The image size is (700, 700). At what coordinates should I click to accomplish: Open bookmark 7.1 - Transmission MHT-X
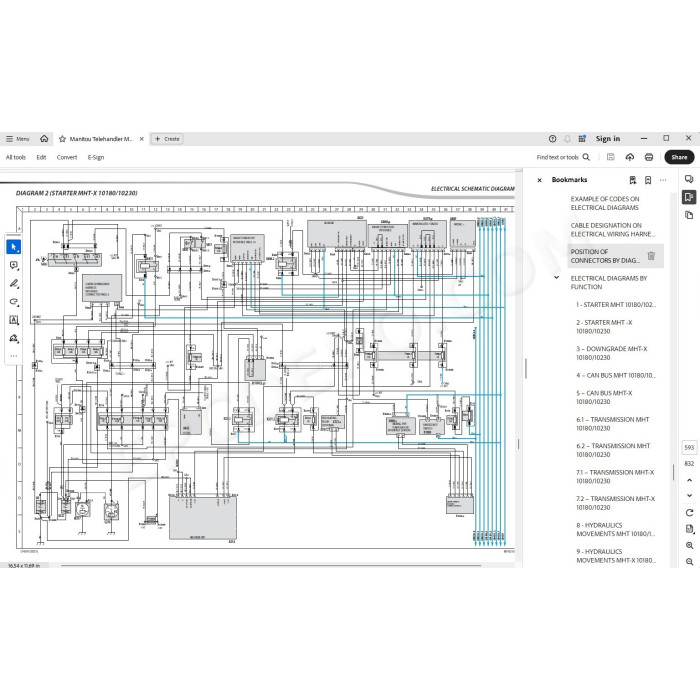615,476
